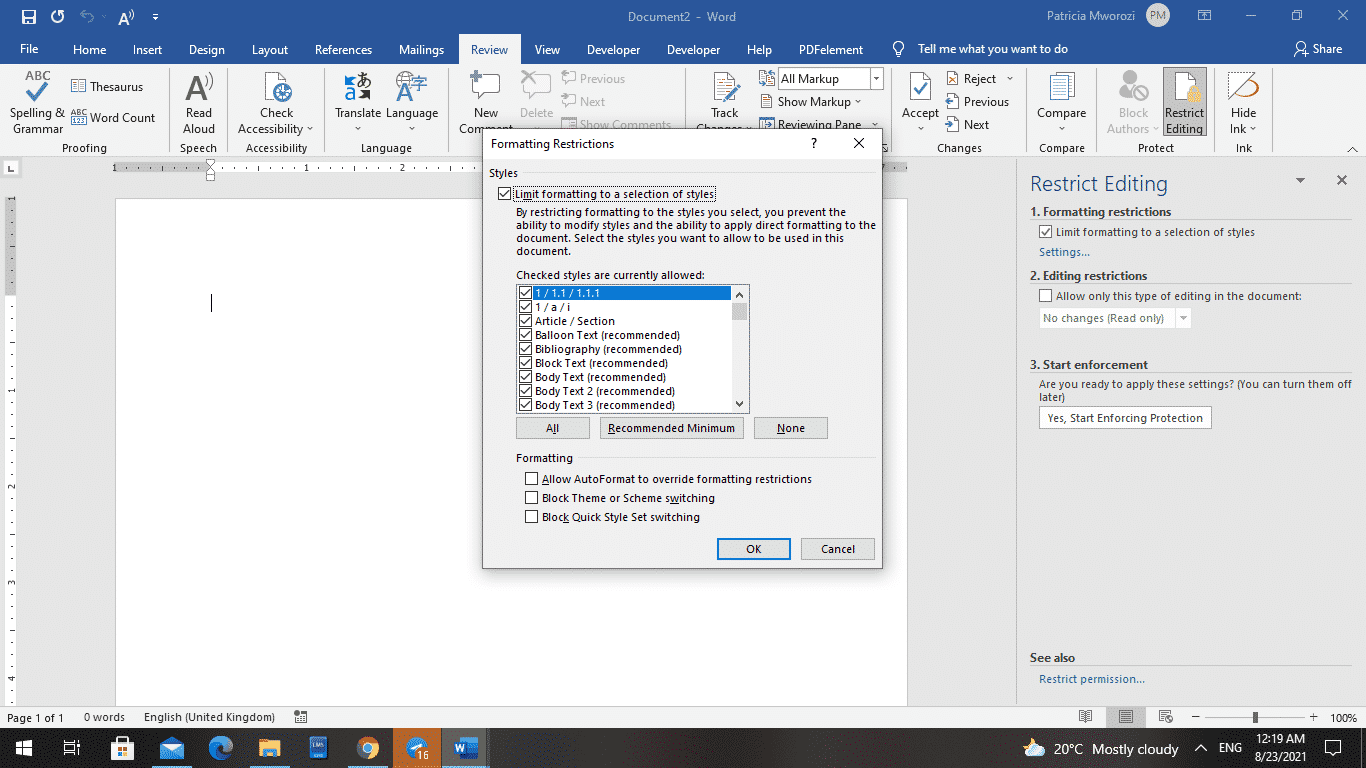Click Yes, Start Enforcing Protection
Image resolution: width=1366 pixels, height=768 pixels.
coord(1124,417)
